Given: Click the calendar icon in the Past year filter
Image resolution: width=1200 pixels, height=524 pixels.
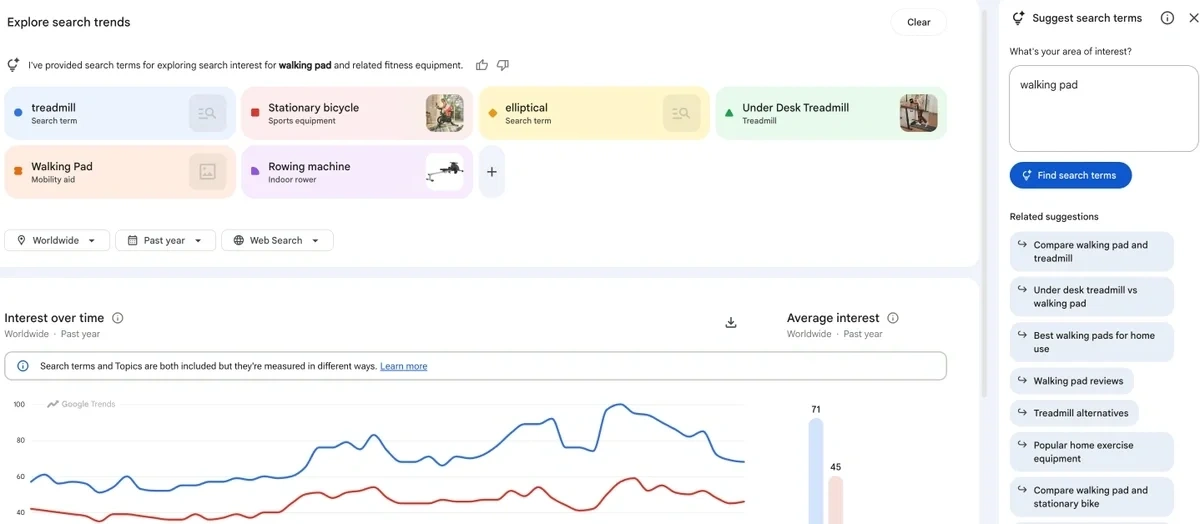Looking at the screenshot, I should 132,240.
